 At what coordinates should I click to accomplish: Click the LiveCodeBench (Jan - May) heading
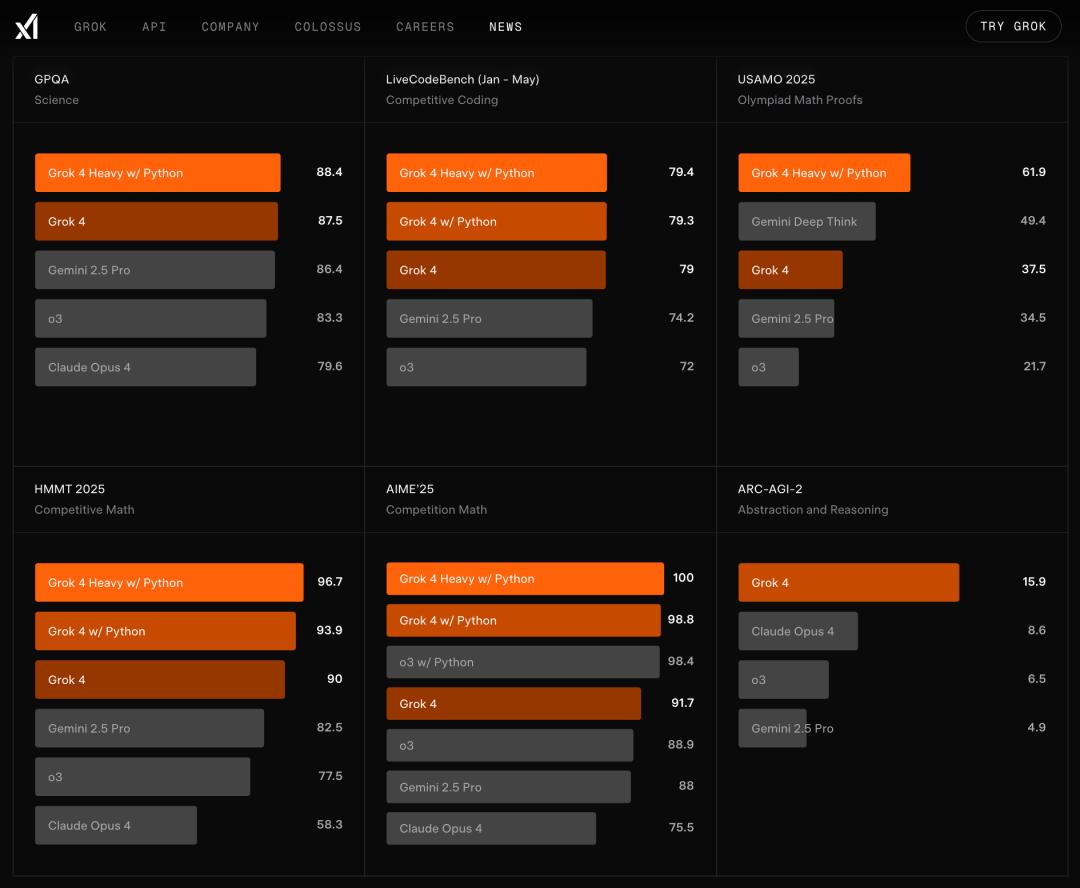pos(462,79)
